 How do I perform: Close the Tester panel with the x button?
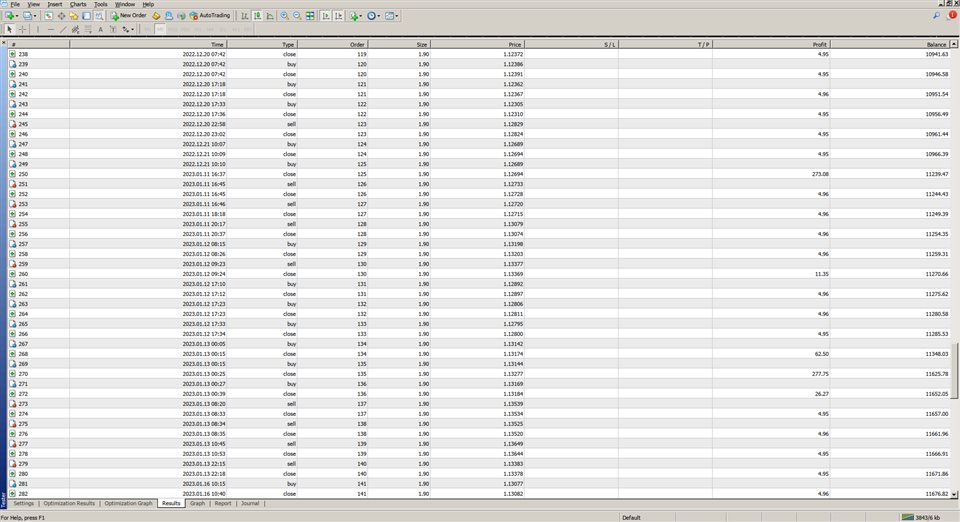click(x=4, y=43)
